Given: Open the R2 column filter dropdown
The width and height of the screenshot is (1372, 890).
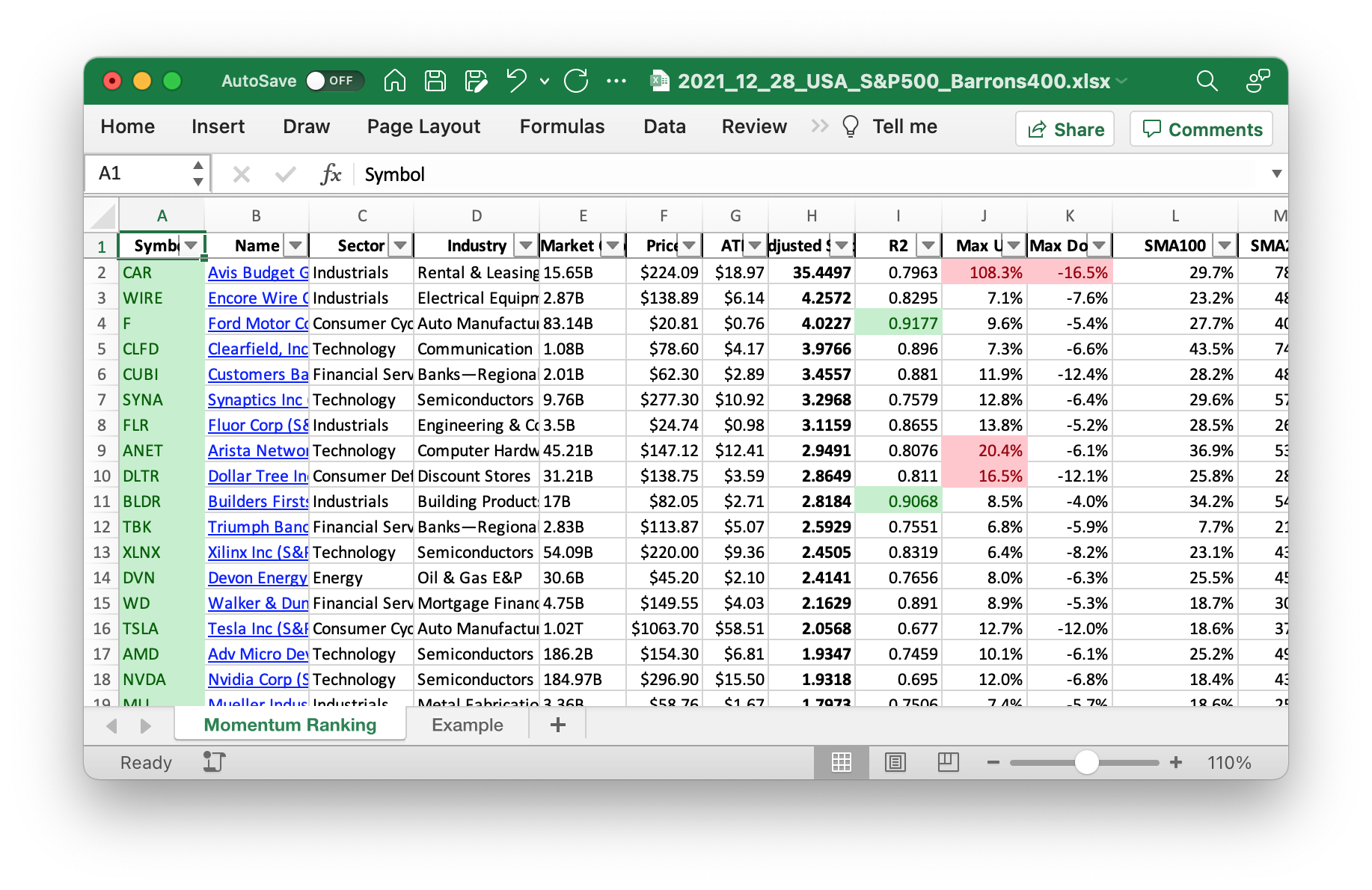Looking at the screenshot, I should point(928,246).
